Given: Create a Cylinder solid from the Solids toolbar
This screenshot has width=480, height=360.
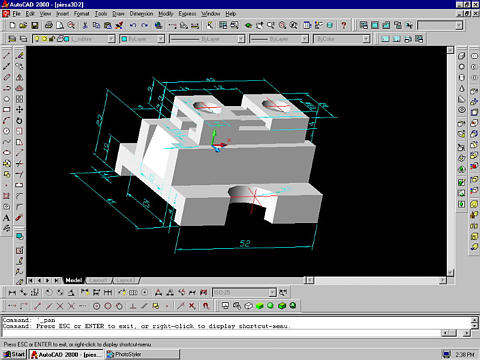Looking at the screenshot, I should tap(462, 78).
